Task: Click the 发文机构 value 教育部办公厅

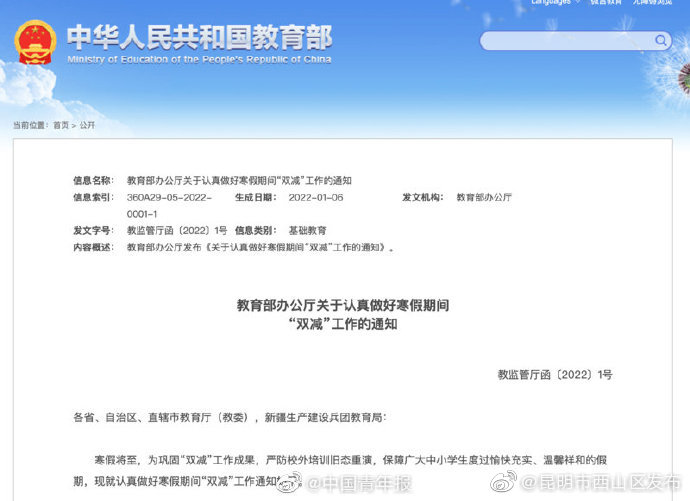Action: 484,197
